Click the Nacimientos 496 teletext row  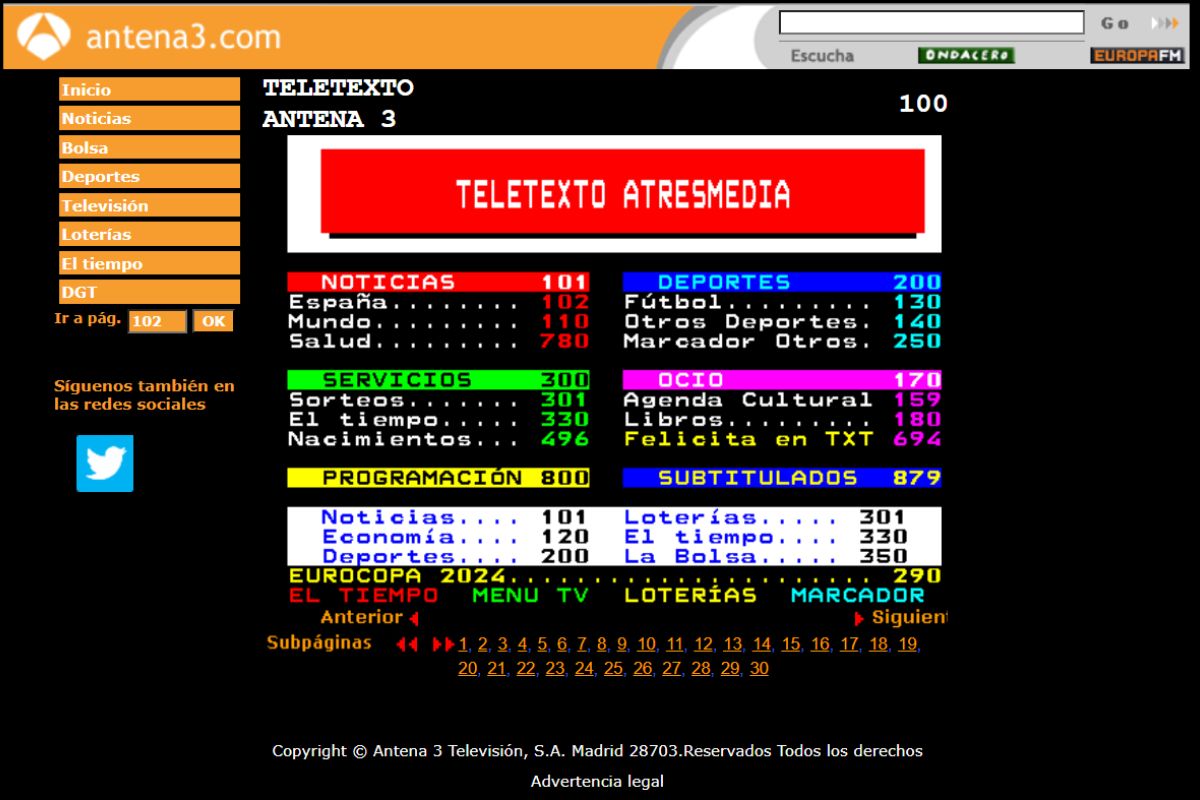pyautogui.click(x=438, y=439)
